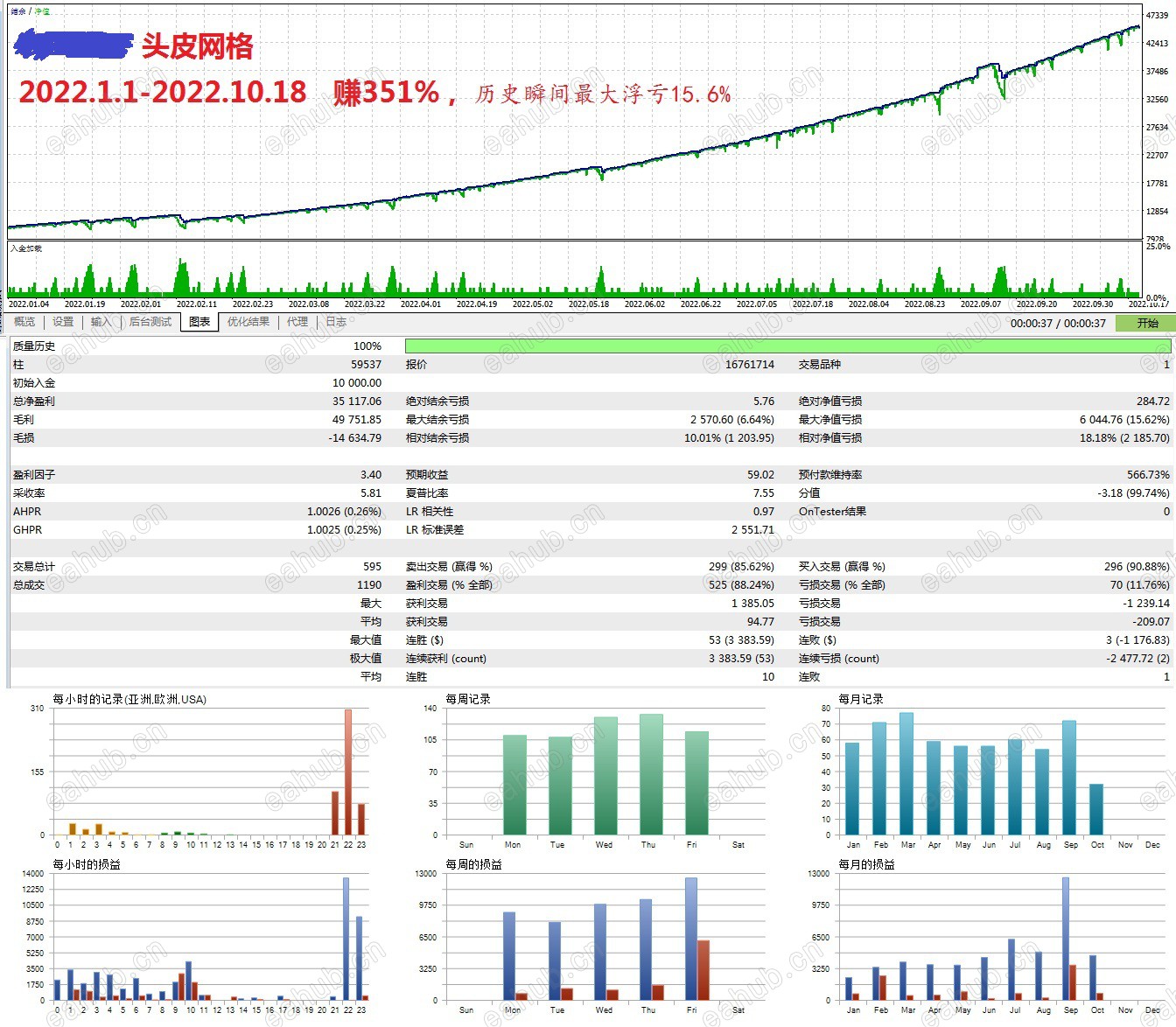
Task: Select the 绝对净值亏损 value 284.72
Action: (1153, 402)
